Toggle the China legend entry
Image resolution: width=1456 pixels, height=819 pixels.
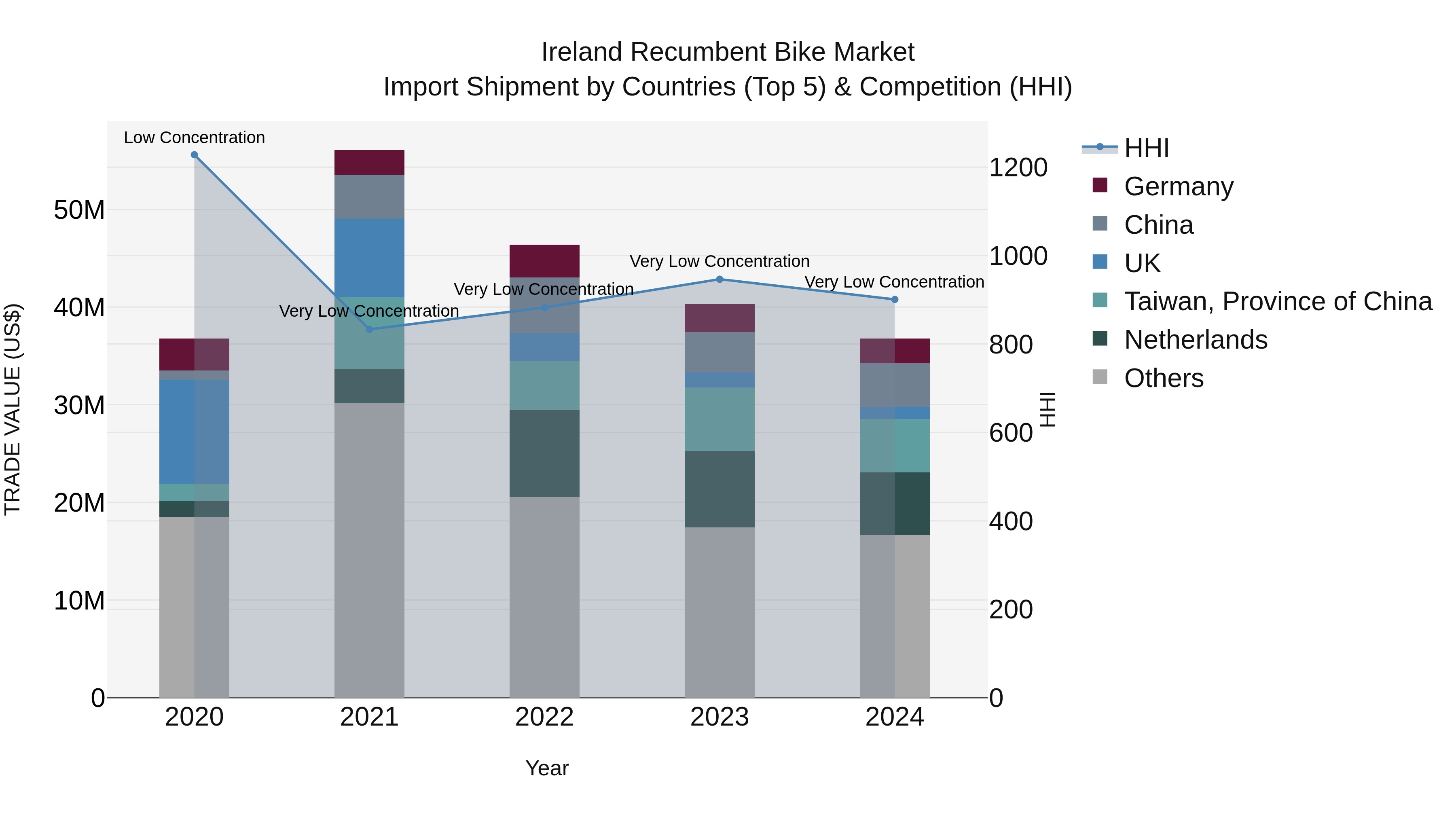pos(1143,224)
